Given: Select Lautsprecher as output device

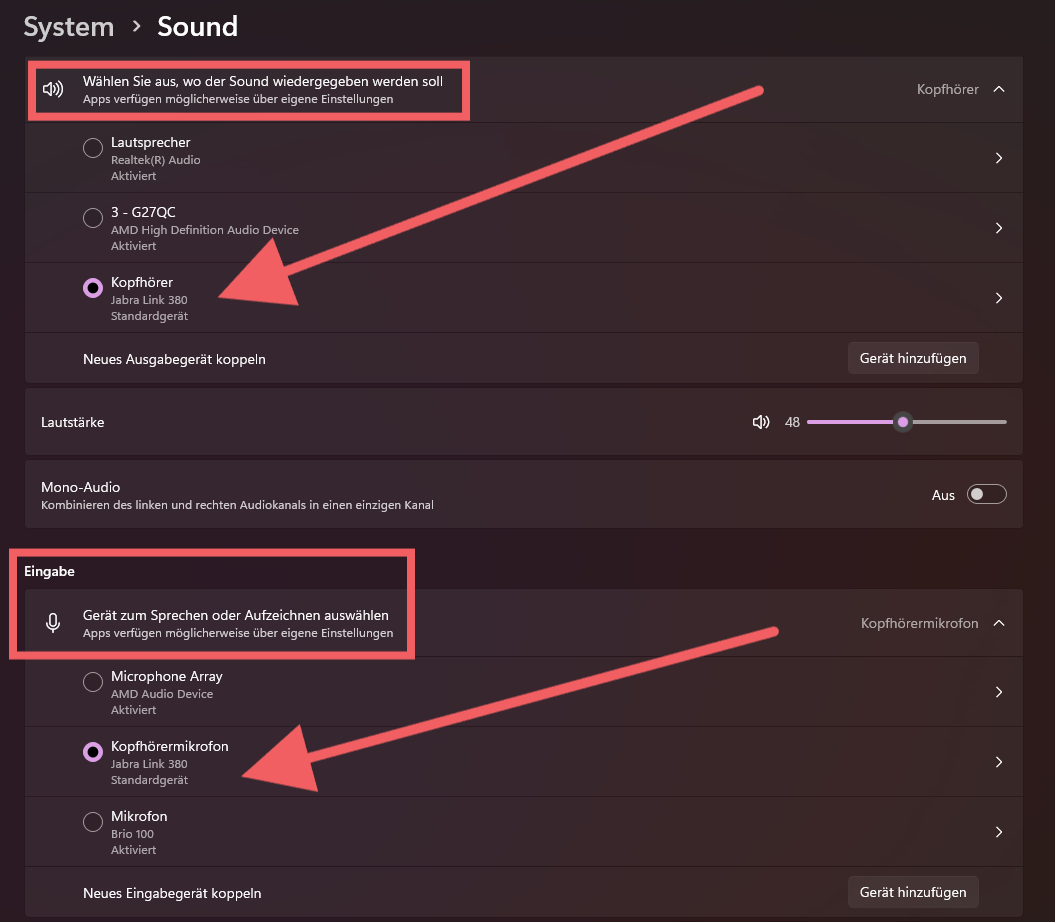Looking at the screenshot, I should [x=93, y=148].
